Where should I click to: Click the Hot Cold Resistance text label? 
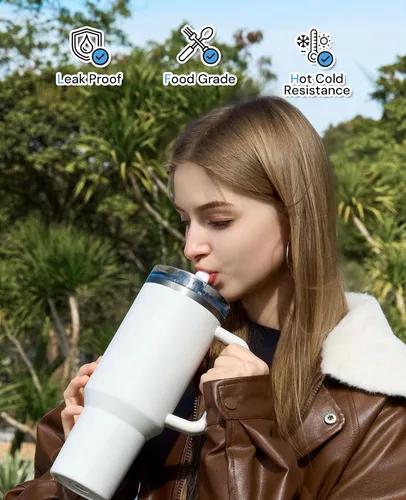pos(317,85)
